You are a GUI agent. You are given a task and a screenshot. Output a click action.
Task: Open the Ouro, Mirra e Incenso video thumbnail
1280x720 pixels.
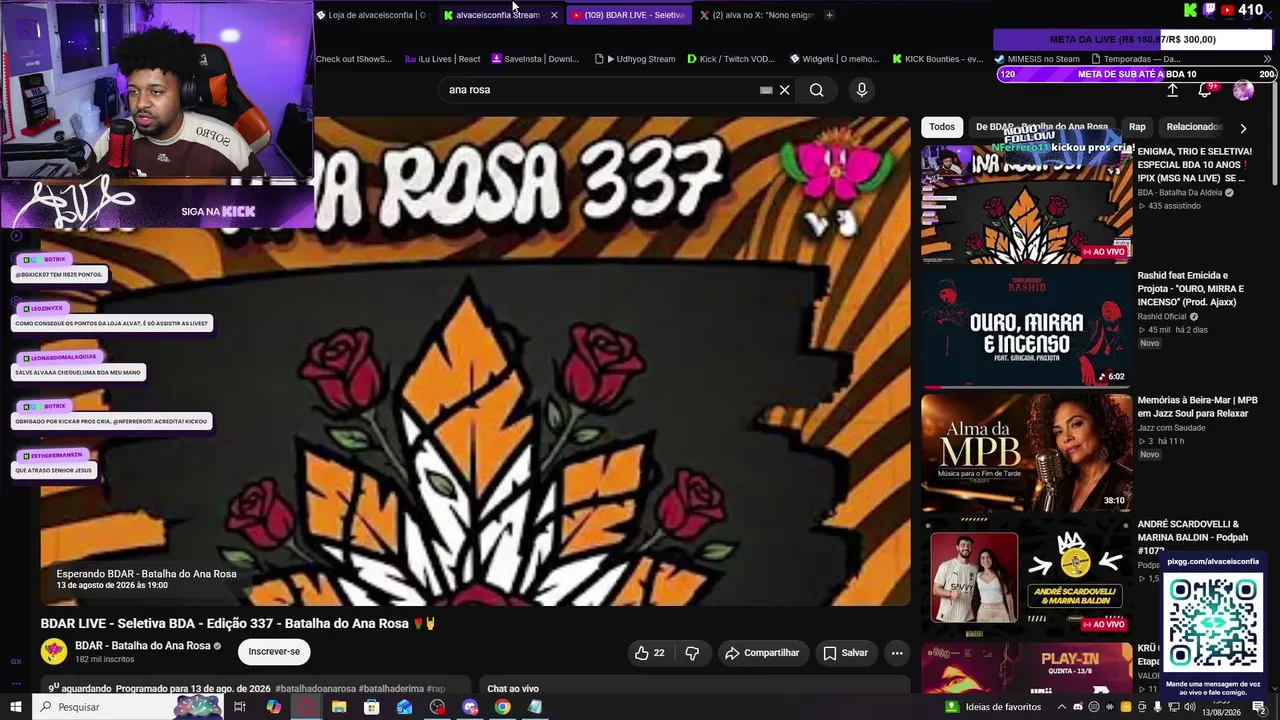1026,329
